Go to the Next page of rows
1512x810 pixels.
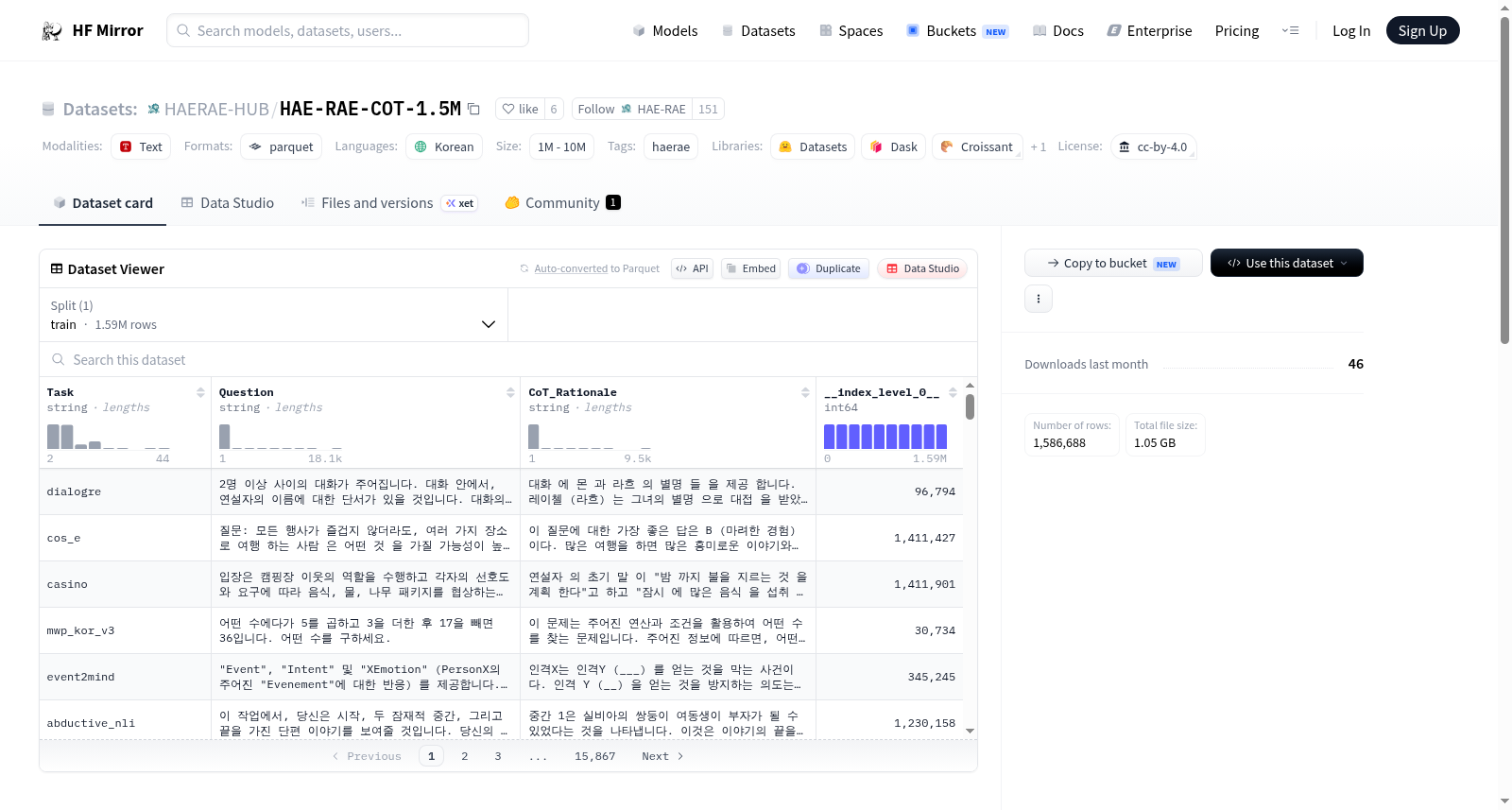pyautogui.click(x=662, y=756)
